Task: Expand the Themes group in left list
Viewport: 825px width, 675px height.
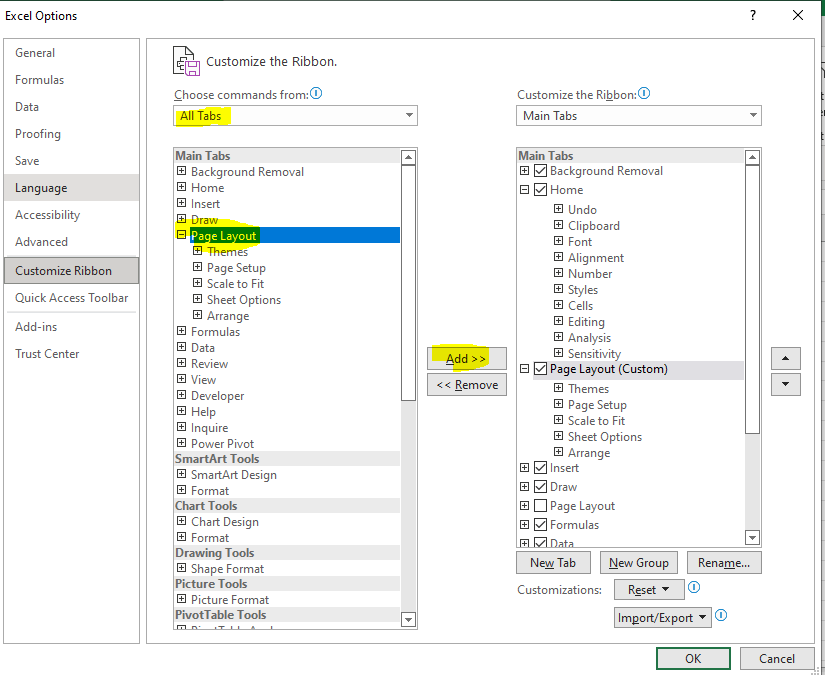Action: 197,251
